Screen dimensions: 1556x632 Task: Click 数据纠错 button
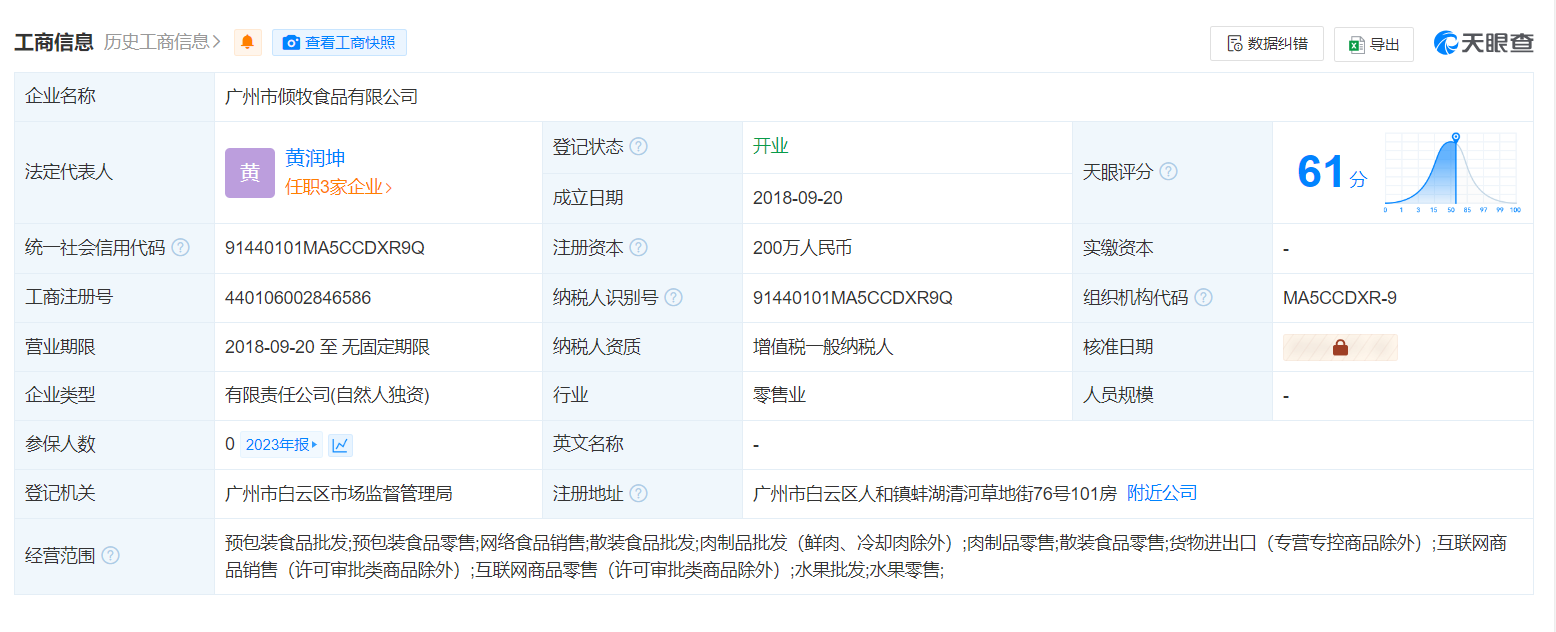(x=1267, y=43)
